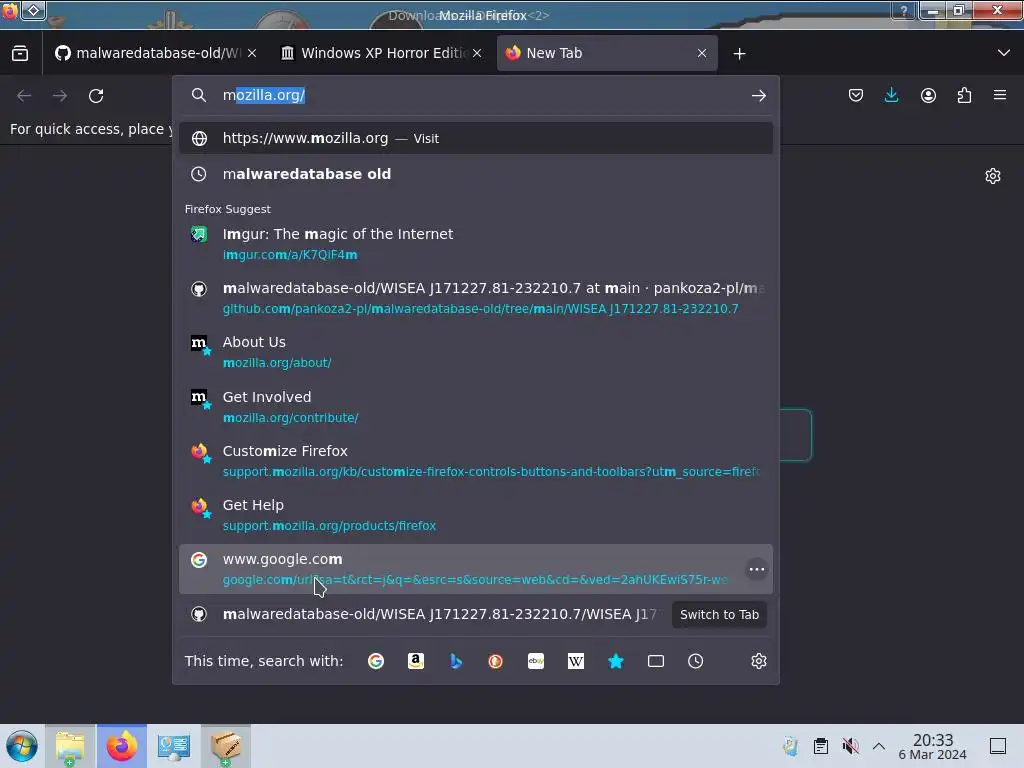This screenshot has height=768, width=1024.
Task: Search this time with eBay
Action: coord(536,661)
